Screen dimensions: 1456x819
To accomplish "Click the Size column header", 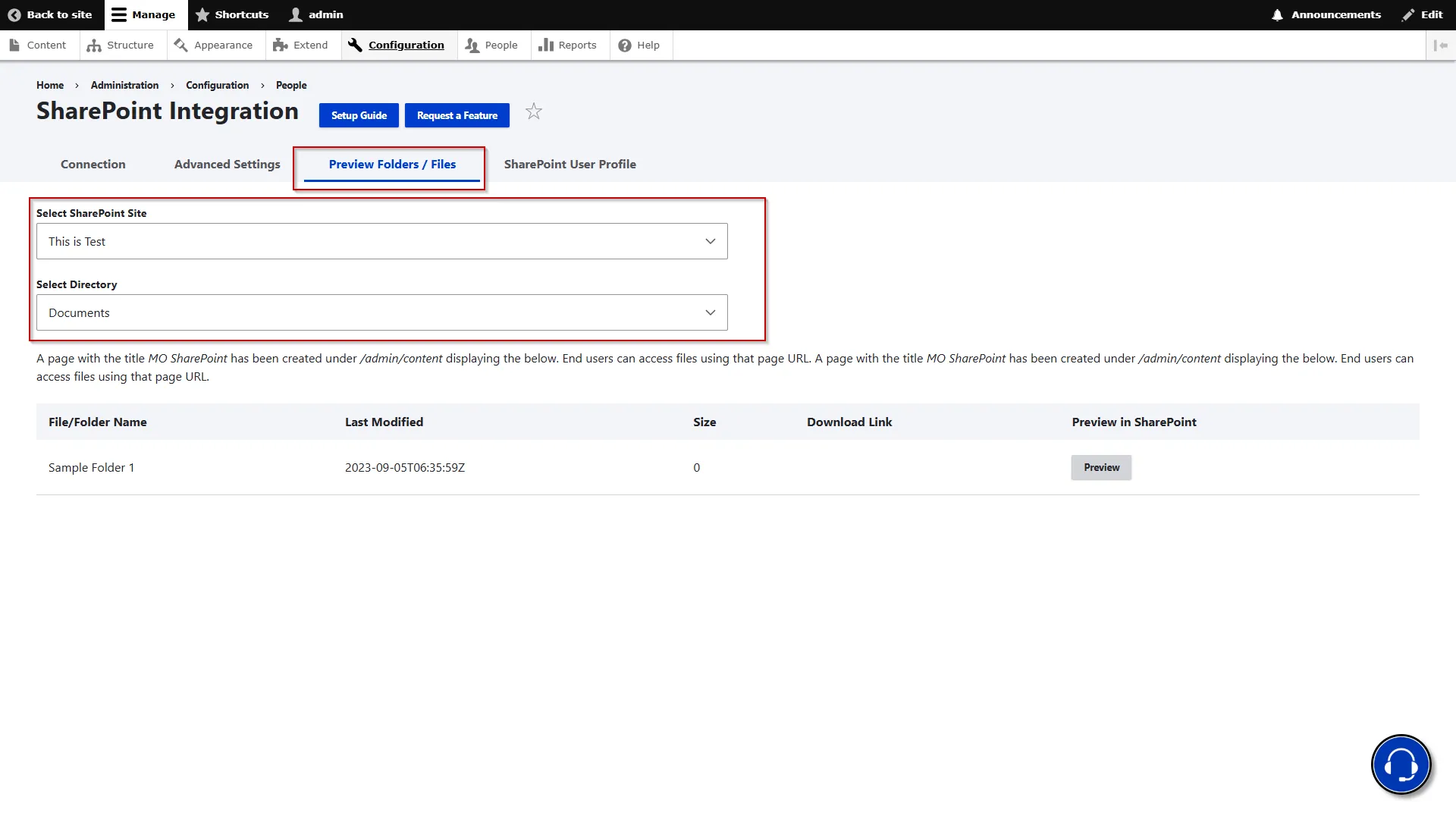I will [x=704, y=422].
